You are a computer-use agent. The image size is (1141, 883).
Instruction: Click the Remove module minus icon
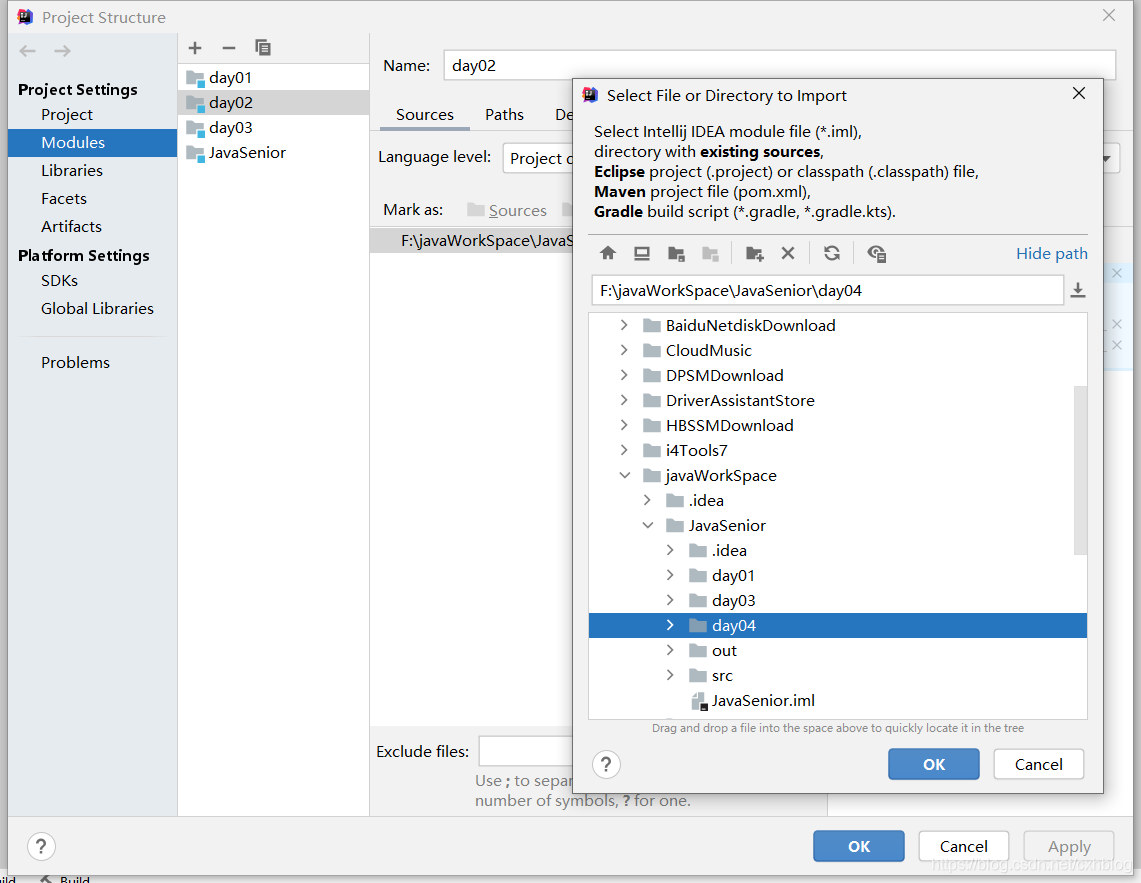coord(228,48)
